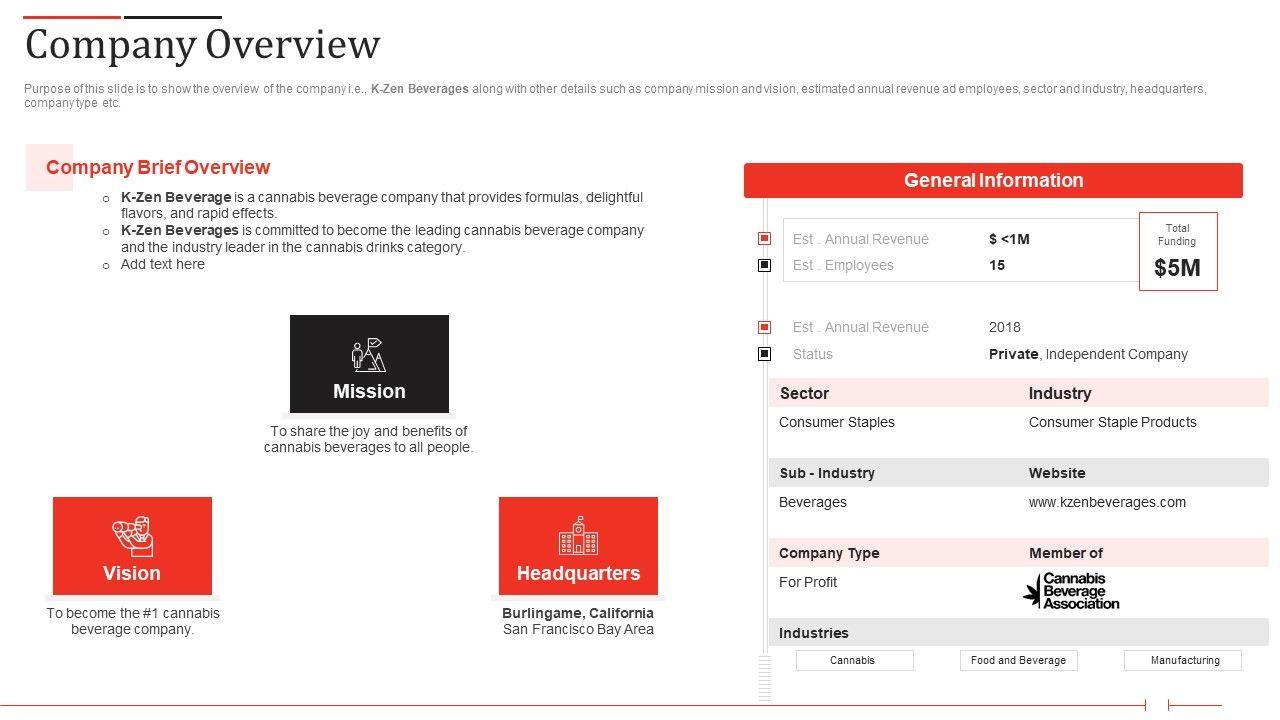
Task: Select the 'Add text here' placeholder bullet
Action: pyautogui.click(x=163, y=264)
